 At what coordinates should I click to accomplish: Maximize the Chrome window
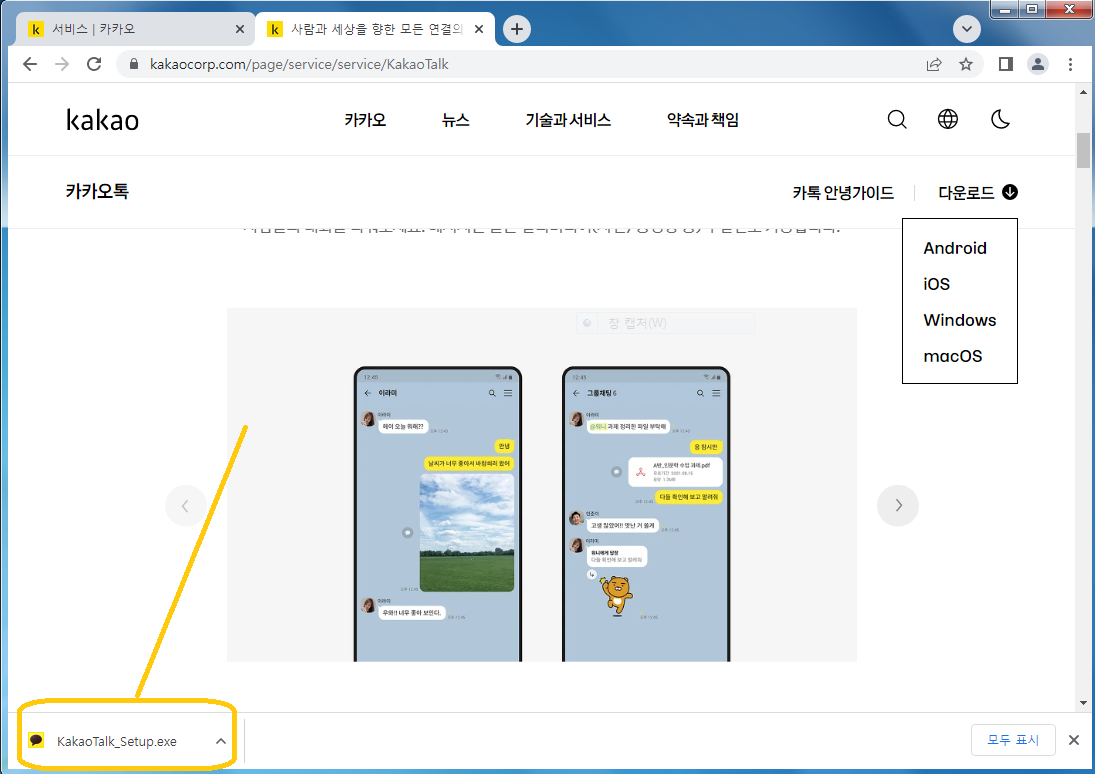pos(1031,9)
